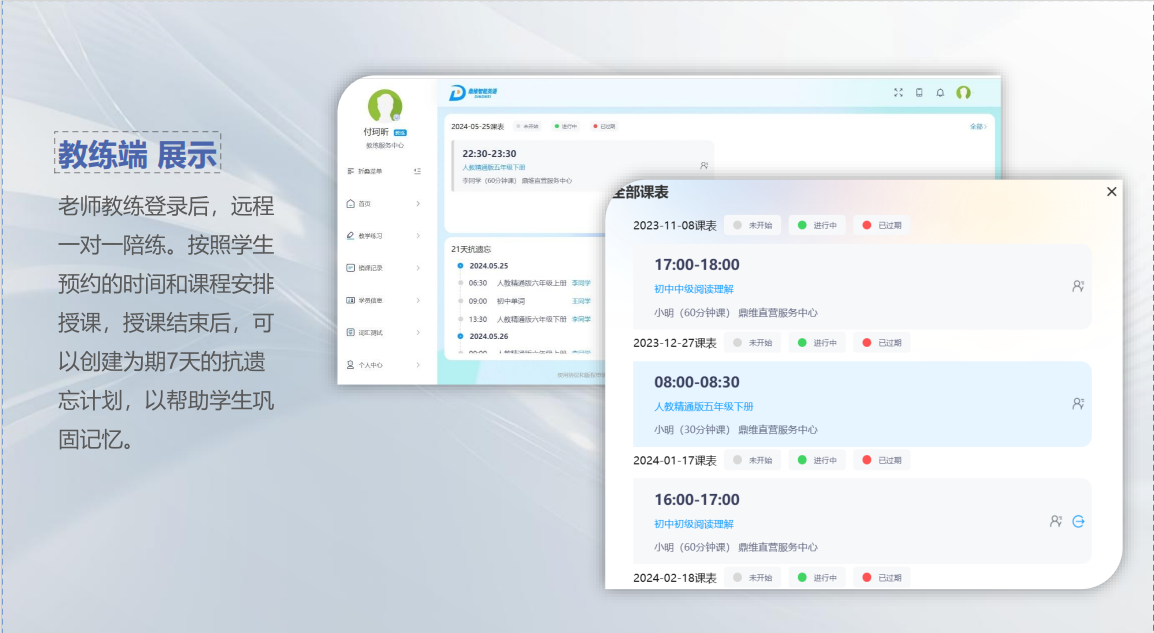This screenshot has width=1154, height=633.
Task: Collapse the sidebar with 折叠菜单 toggle icon
Action: 417,171
